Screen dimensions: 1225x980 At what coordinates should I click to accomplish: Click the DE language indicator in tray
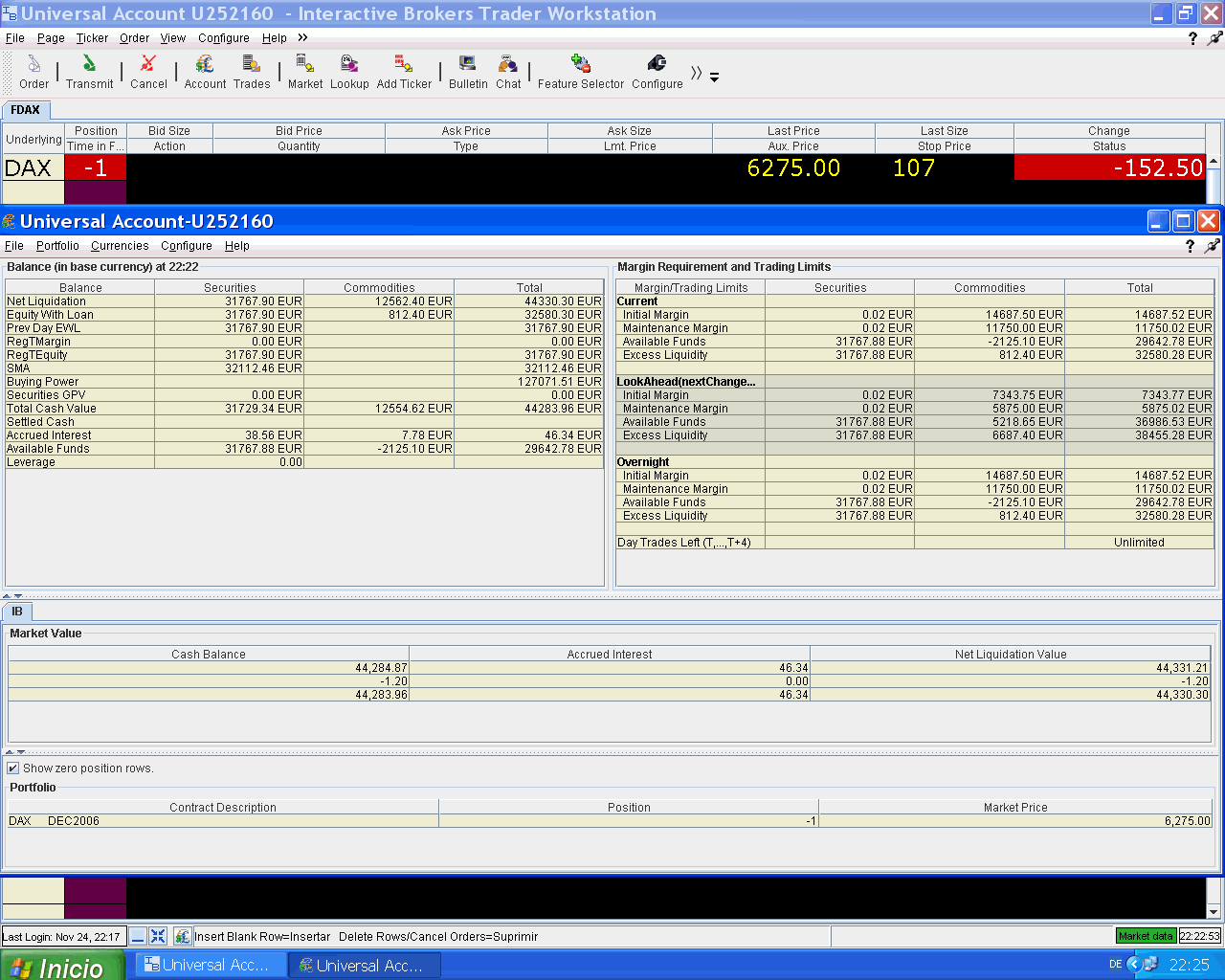pos(1115,965)
